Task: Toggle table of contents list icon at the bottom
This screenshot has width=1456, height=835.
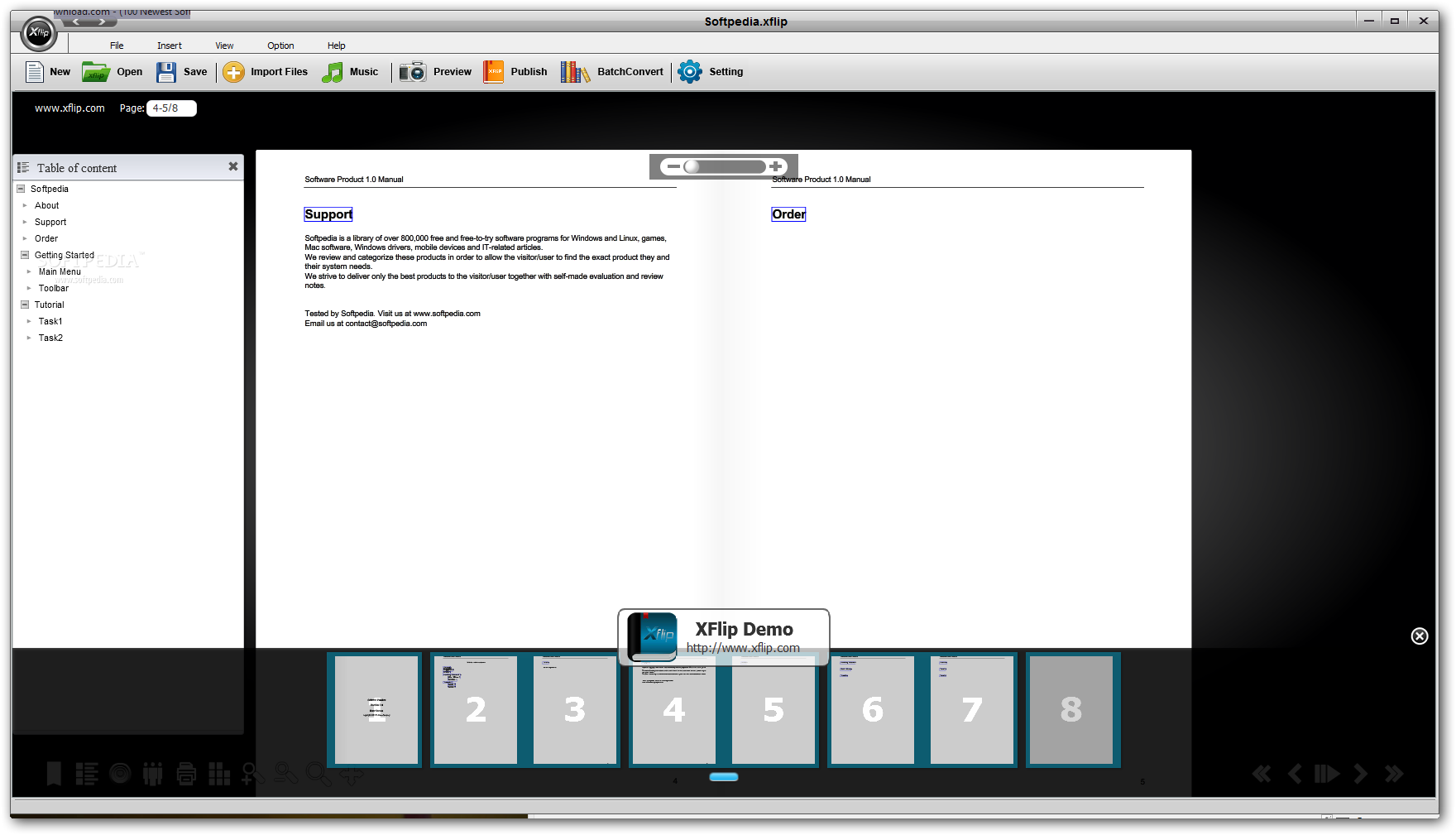Action: [87, 774]
